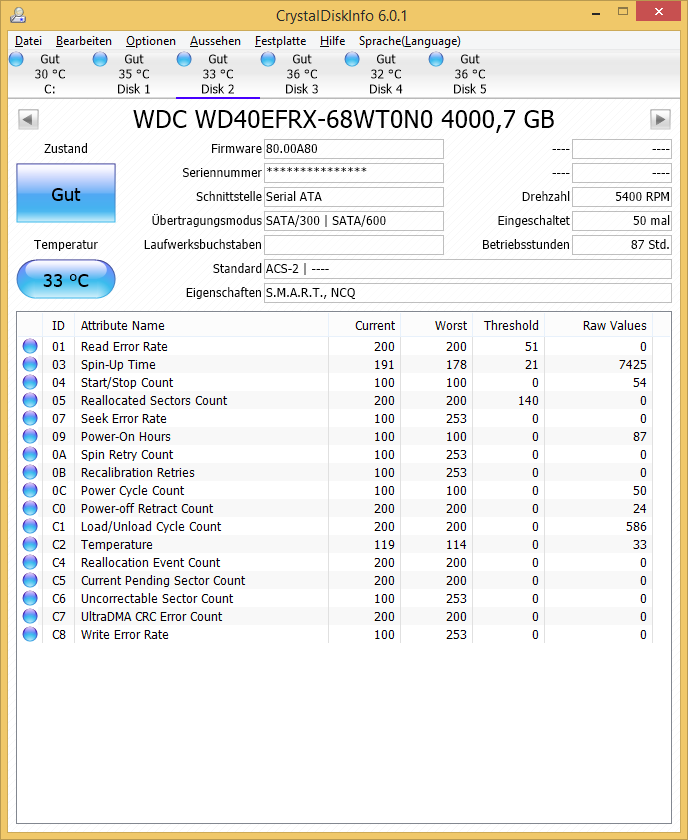Click the Standard field ACS-2
The height and width of the screenshot is (840, 689).
click(x=468, y=269)
